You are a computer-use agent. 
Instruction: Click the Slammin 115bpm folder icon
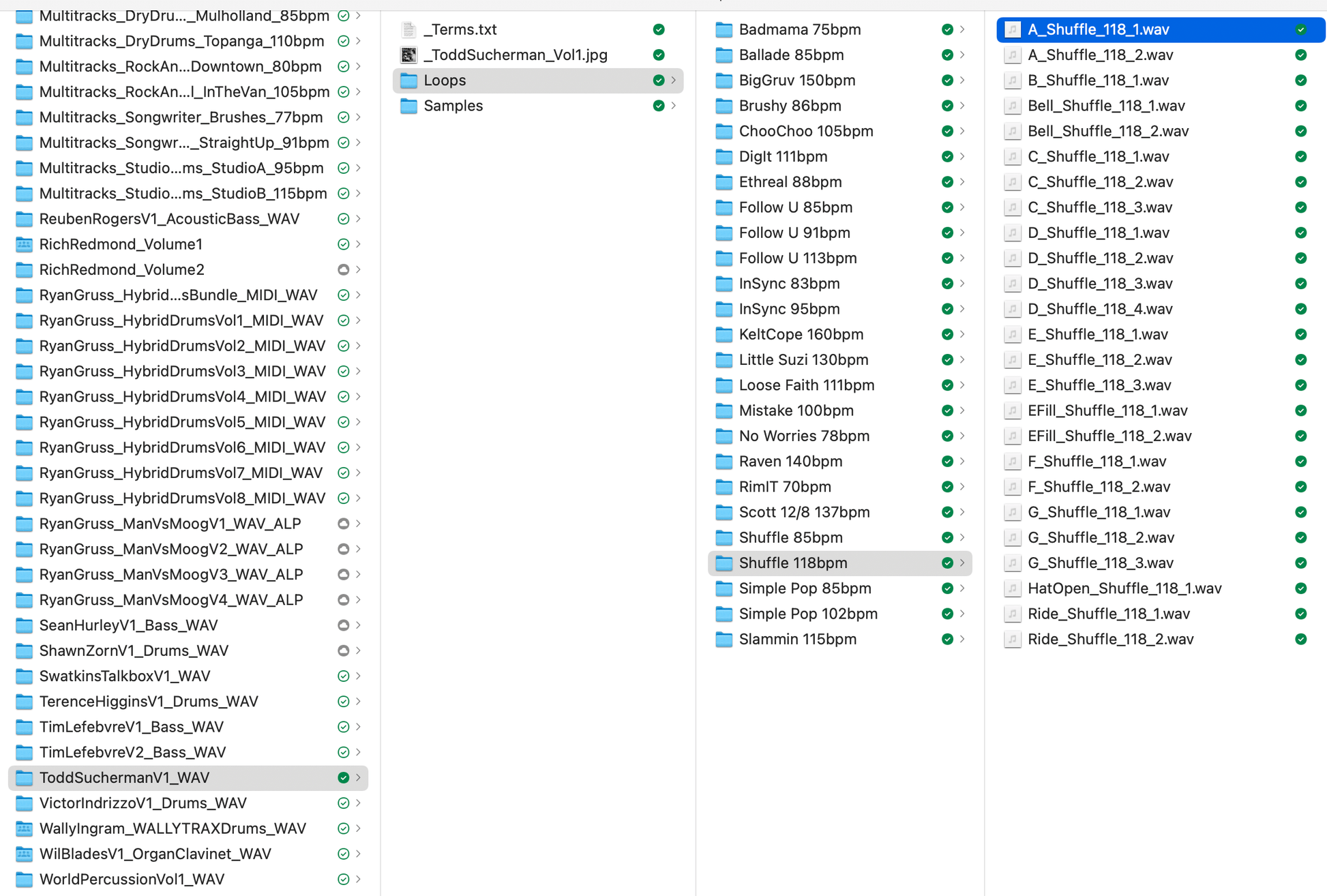(x=724, y=639)
